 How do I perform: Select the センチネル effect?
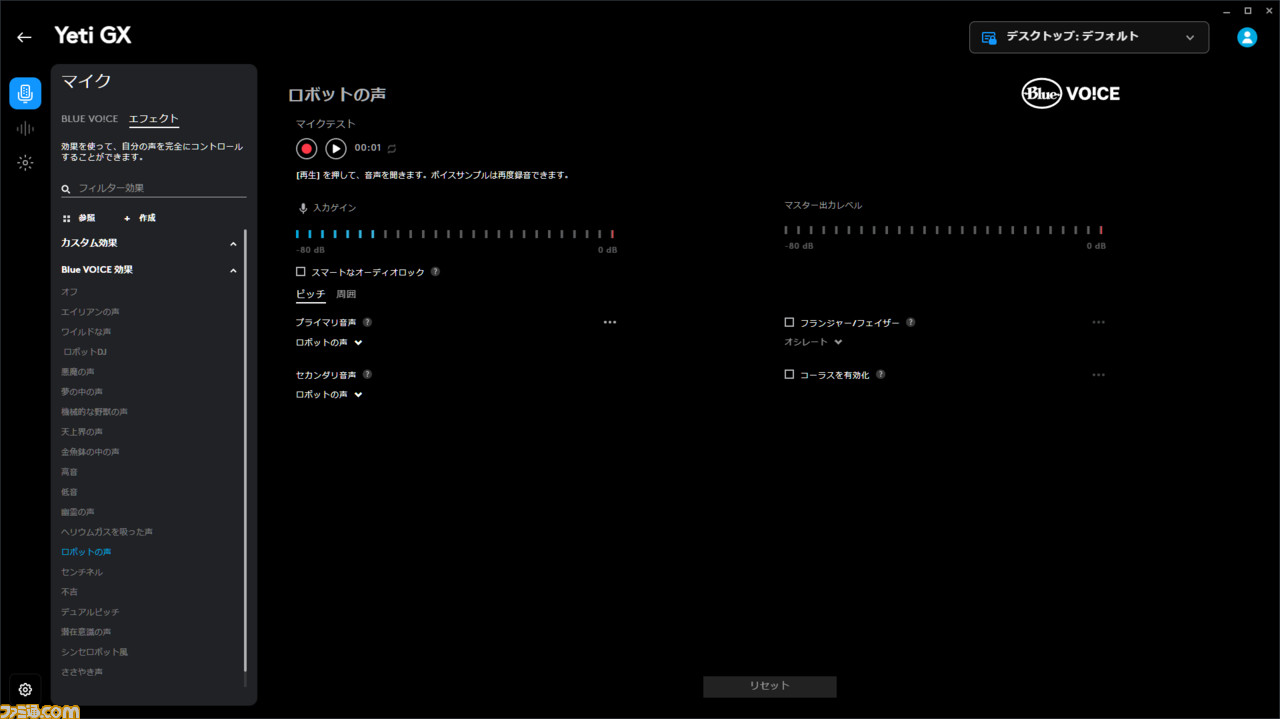tap(82, 572)
